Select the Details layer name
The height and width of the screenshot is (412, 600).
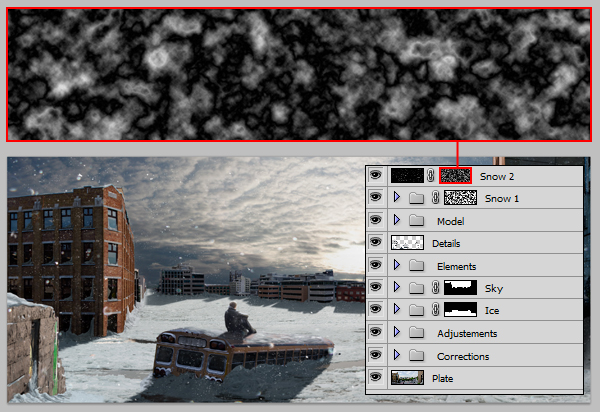coord(446,244)
